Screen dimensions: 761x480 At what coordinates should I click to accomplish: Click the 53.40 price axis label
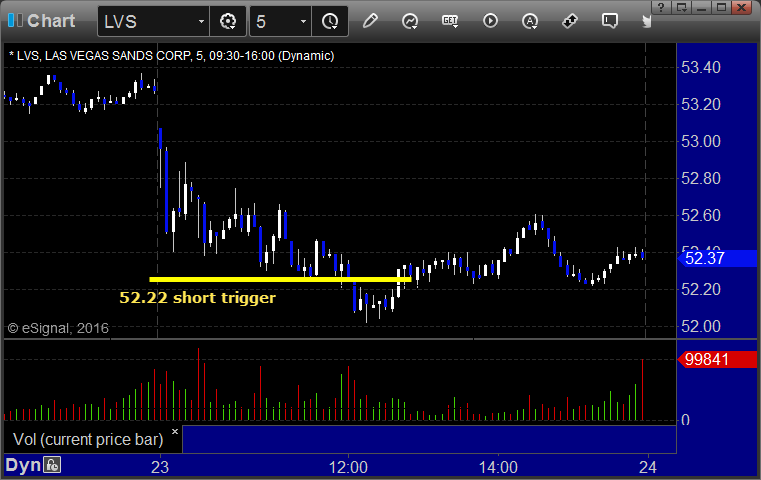(x=701, y=67)
